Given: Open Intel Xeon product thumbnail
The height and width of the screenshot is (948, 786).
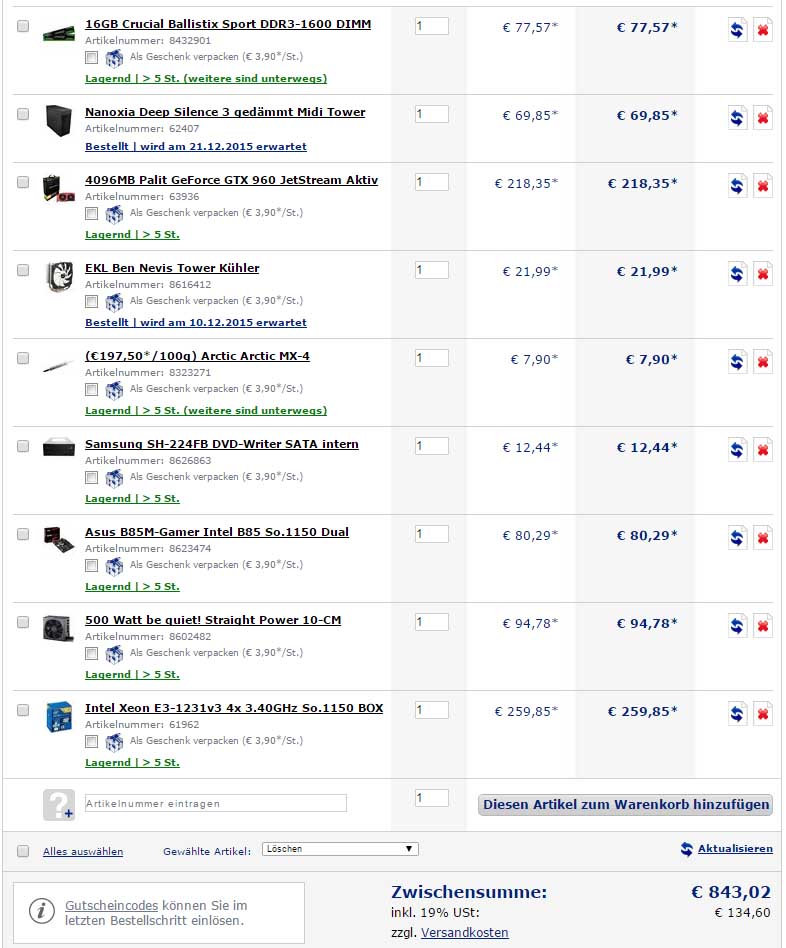Looking at the screenshot, I should click(59, 716).
